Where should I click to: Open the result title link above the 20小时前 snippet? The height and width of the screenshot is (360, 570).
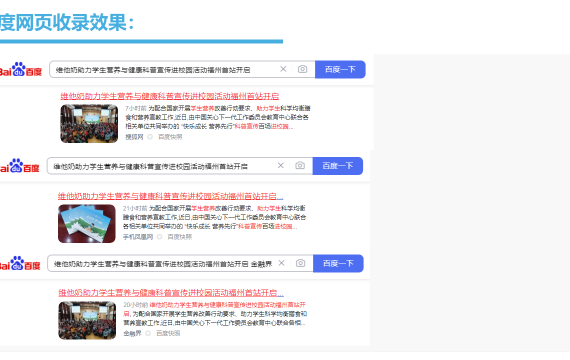tap(171, 293)
